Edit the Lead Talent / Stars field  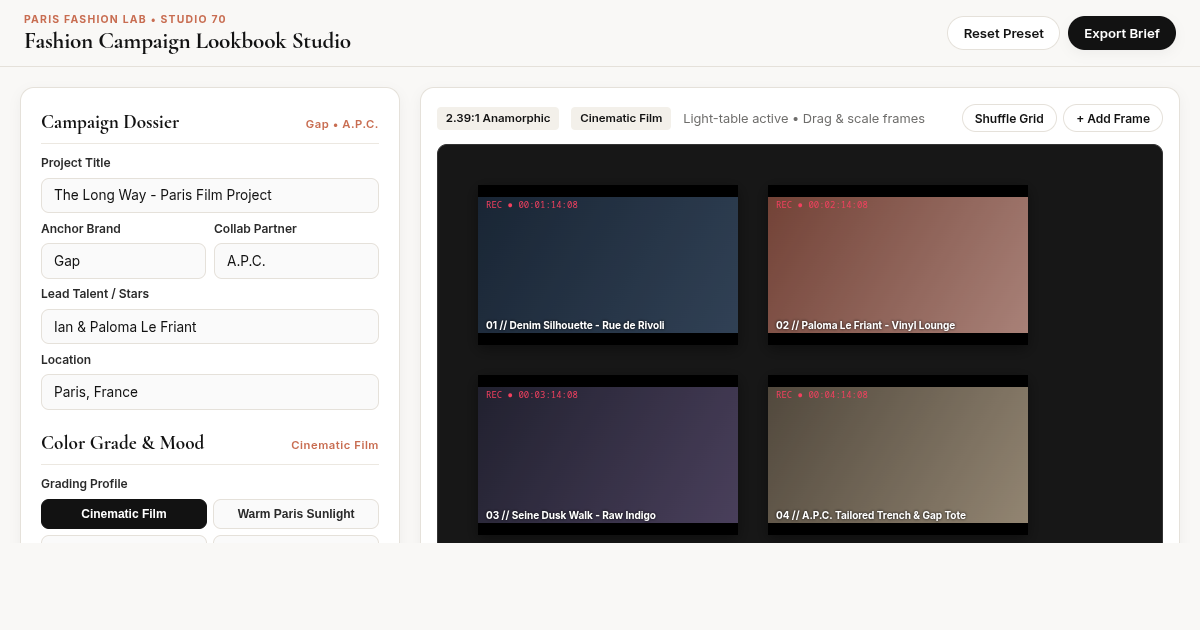(x=210, y=326)
